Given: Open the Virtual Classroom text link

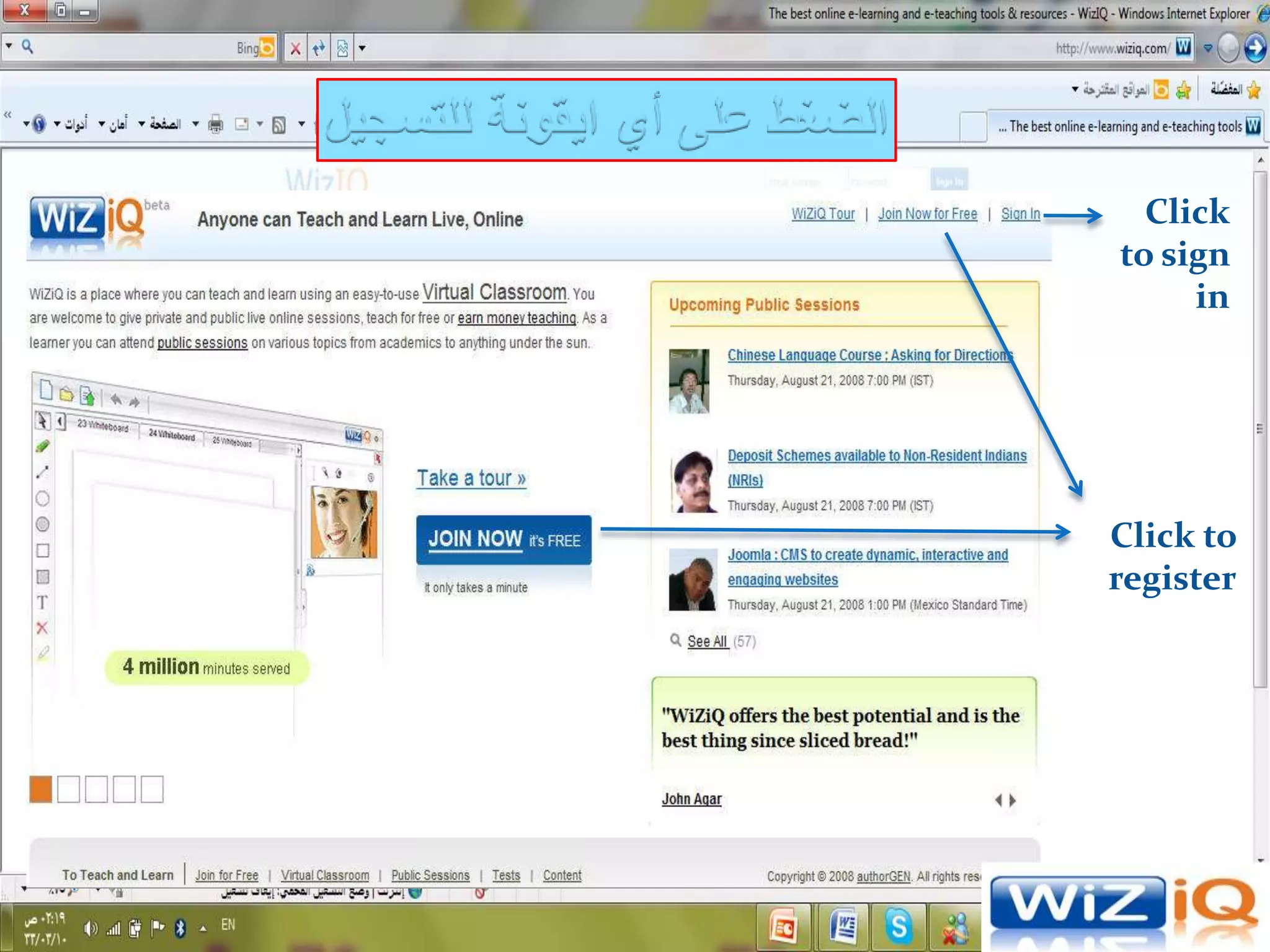Looking at the screenshot, I should click(494, 292).
